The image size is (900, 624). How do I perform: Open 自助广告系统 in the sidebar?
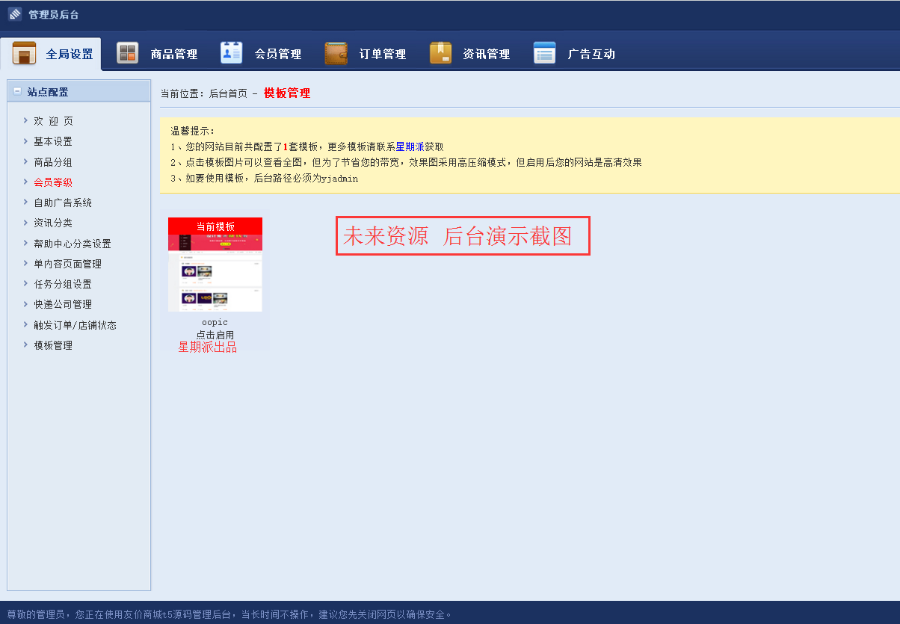click(63, 203)
